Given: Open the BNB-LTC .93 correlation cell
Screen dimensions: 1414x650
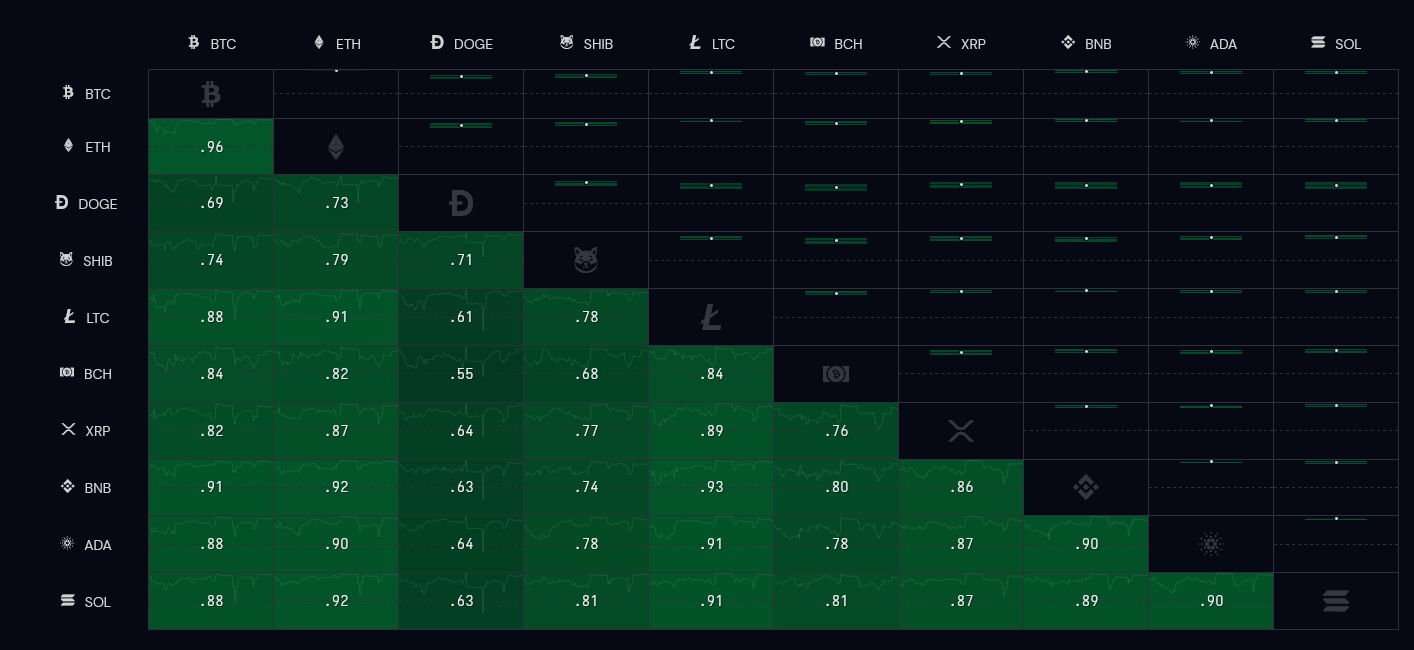Looking at the screenshot, I should pyautogui.click(x=711, y=488).
